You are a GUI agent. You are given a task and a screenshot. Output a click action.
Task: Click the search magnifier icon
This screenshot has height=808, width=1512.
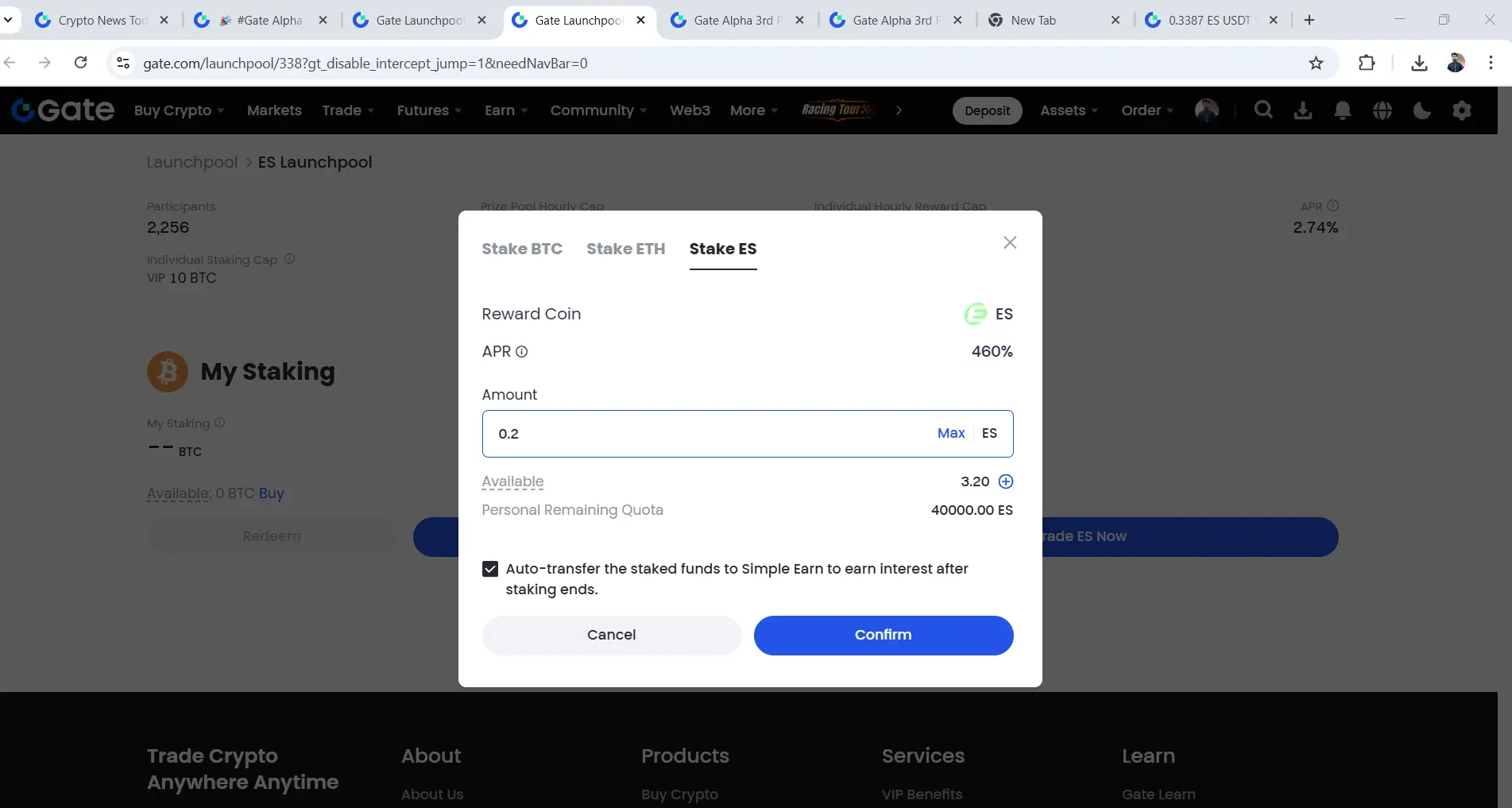tap(1263, 110)
